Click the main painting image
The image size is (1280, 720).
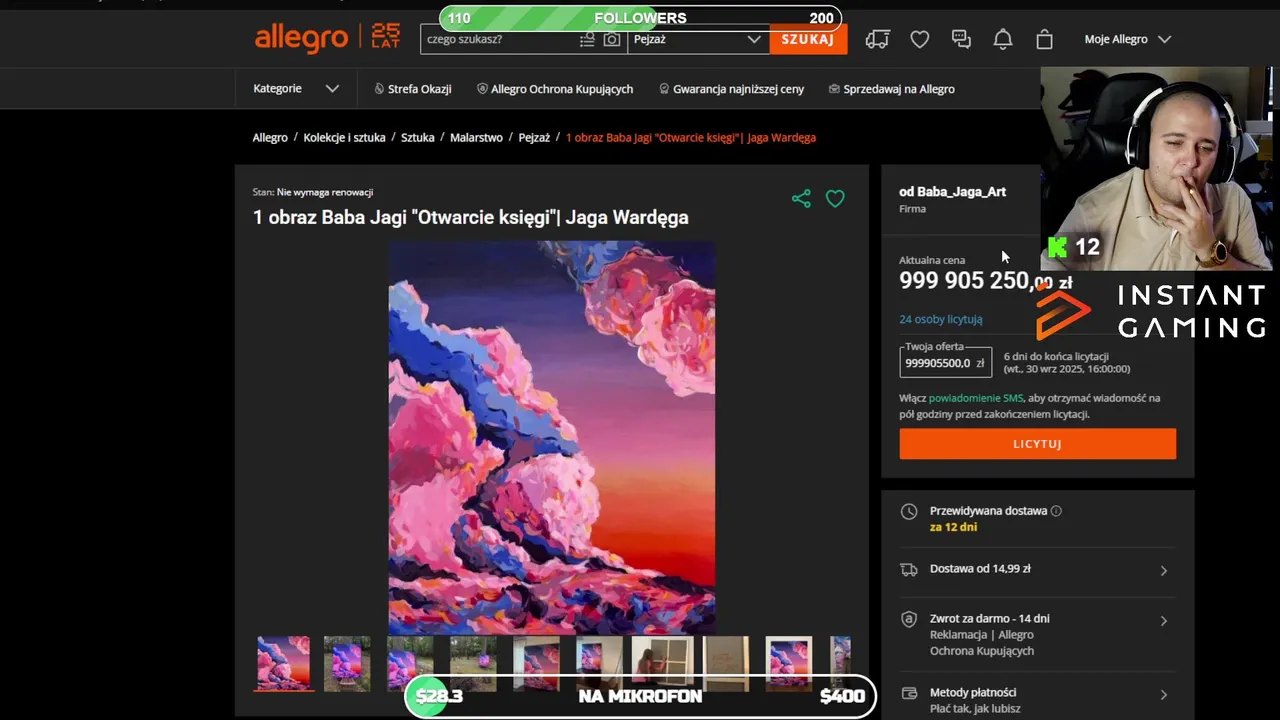tap(551, 436)
